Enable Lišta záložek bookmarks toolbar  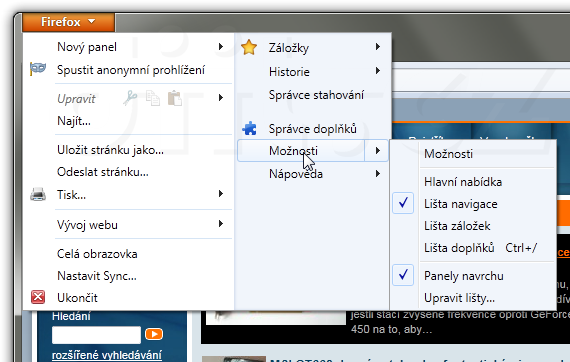pyautogui.click(x=457, y=226)
